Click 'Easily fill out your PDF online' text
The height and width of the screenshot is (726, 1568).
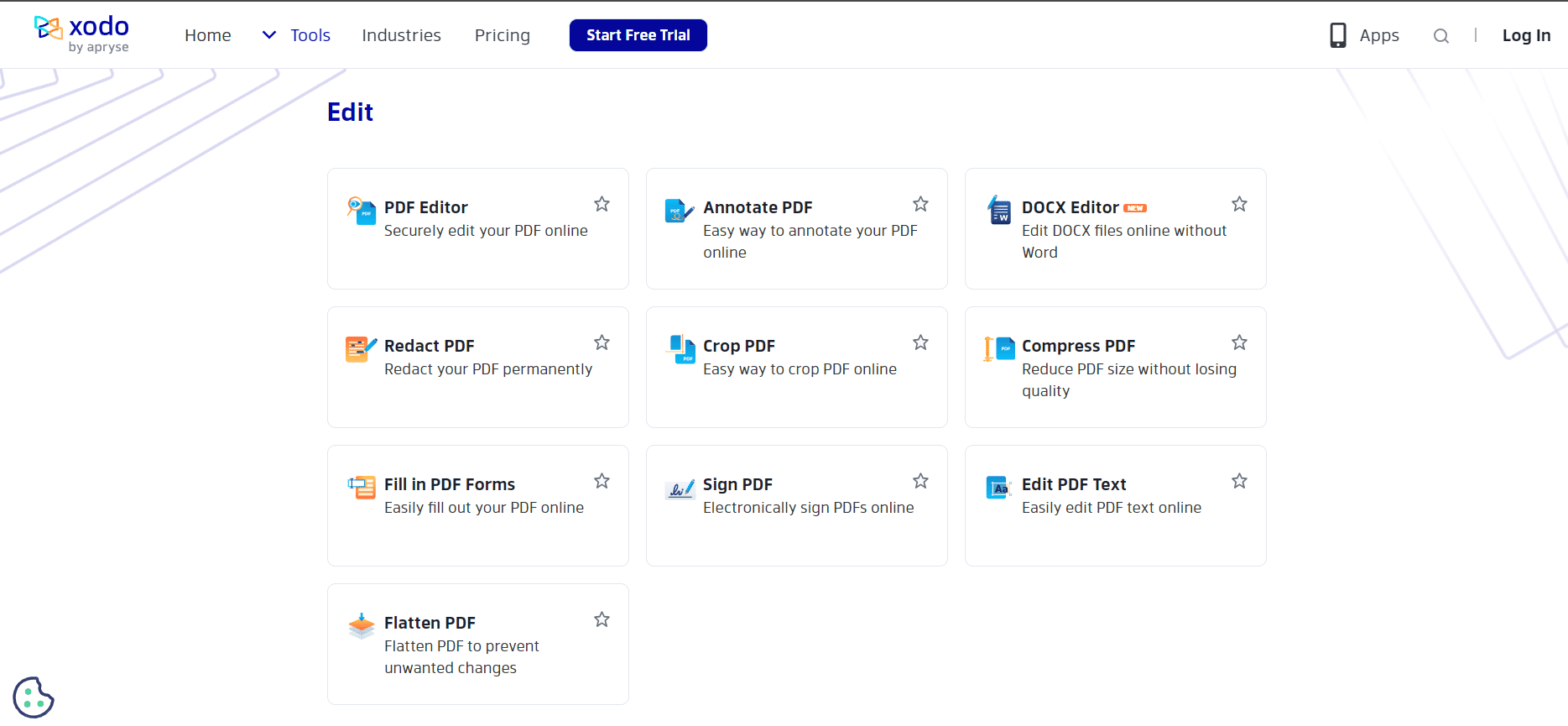484,508
